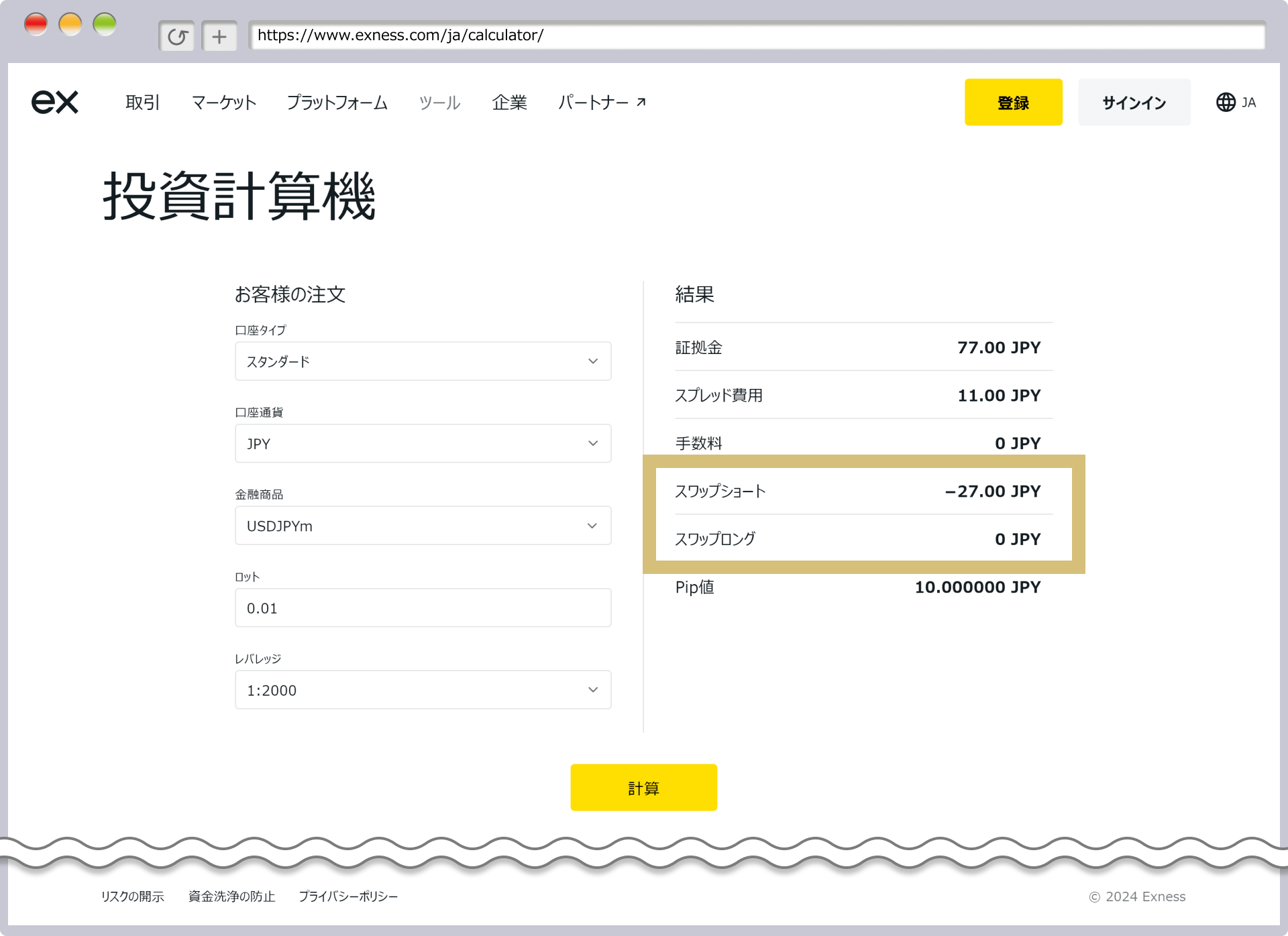Image resolution: width=1288 pixels, height=936 pixels.
Task: Click the Exness logo icon
Action: click(x=55, y=102)
